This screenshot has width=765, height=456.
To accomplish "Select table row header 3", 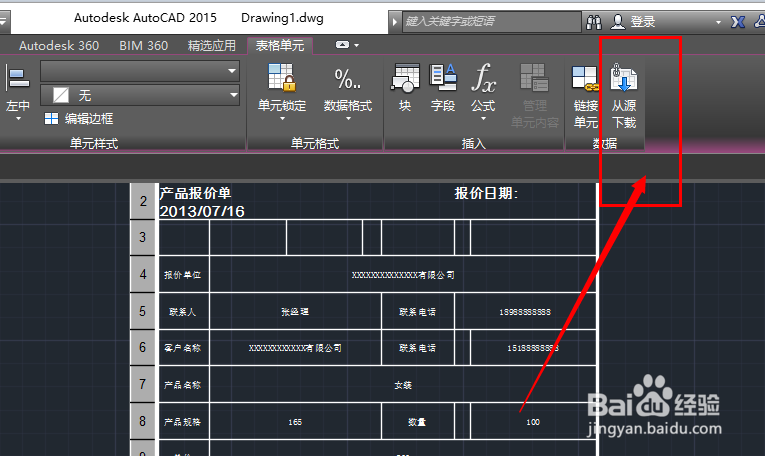I will [142, 237].
